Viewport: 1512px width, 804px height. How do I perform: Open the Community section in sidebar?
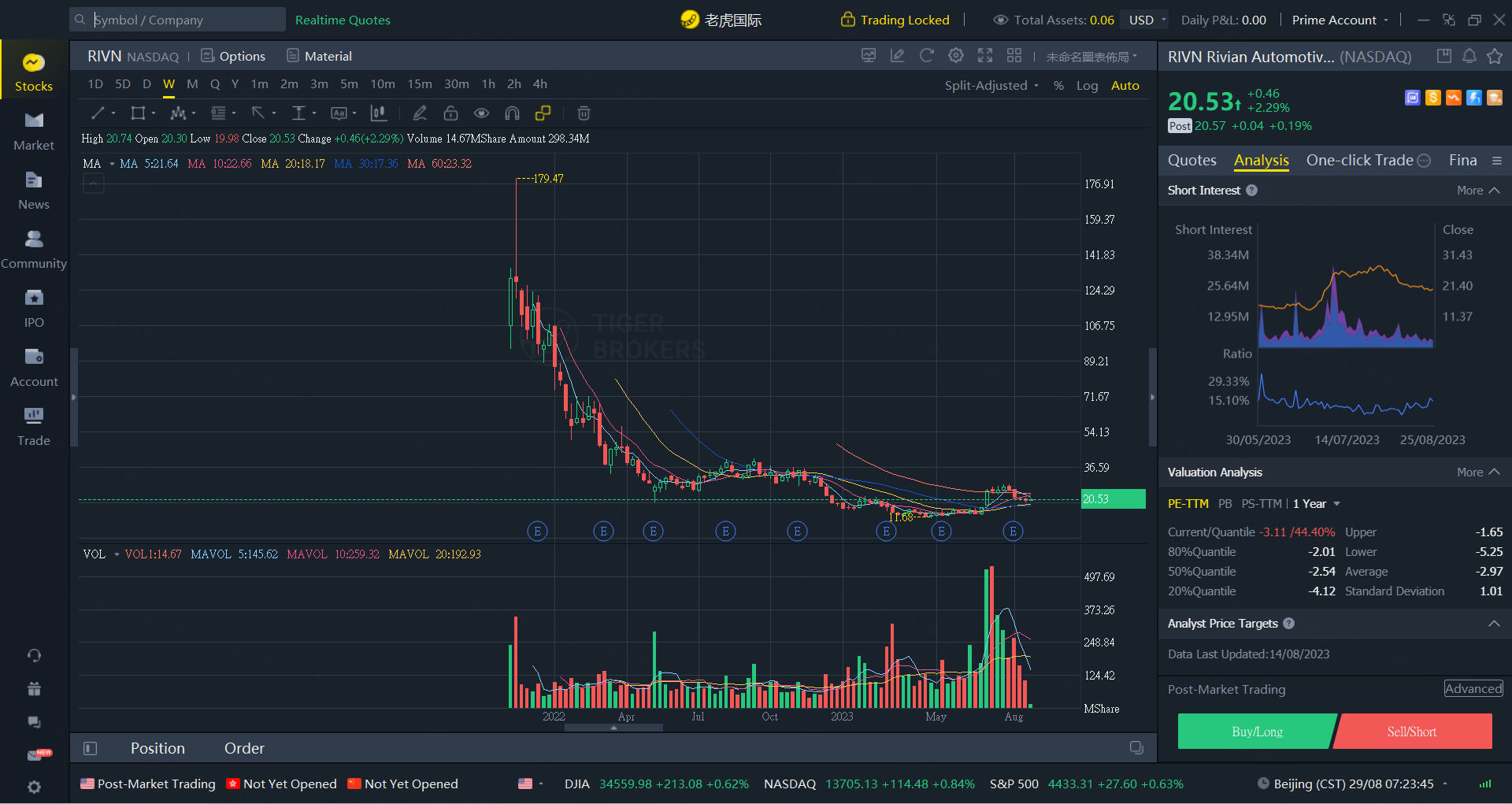point(34,250)
